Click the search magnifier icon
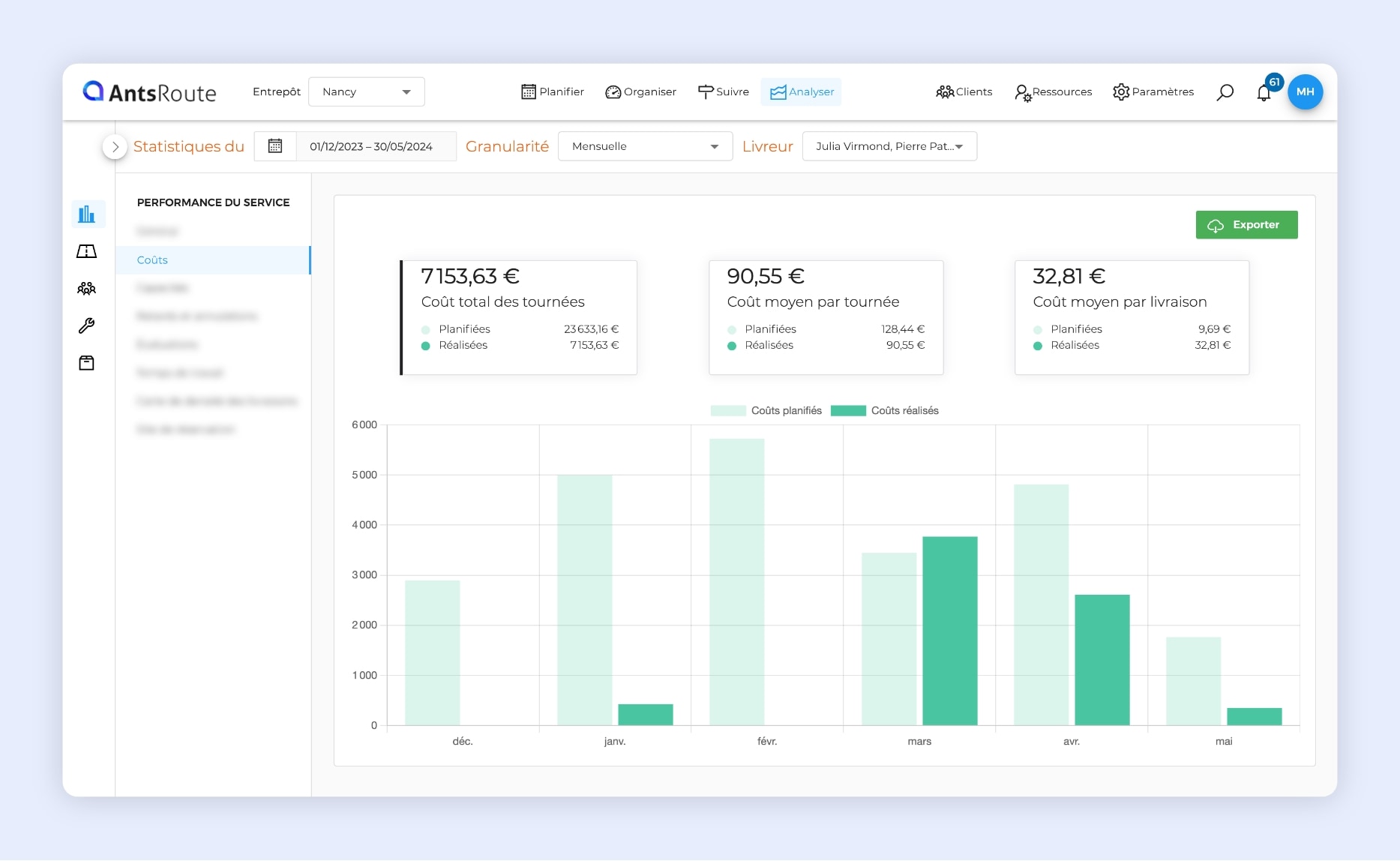This screenshot has height=861, width=1400. [1225, 92]
